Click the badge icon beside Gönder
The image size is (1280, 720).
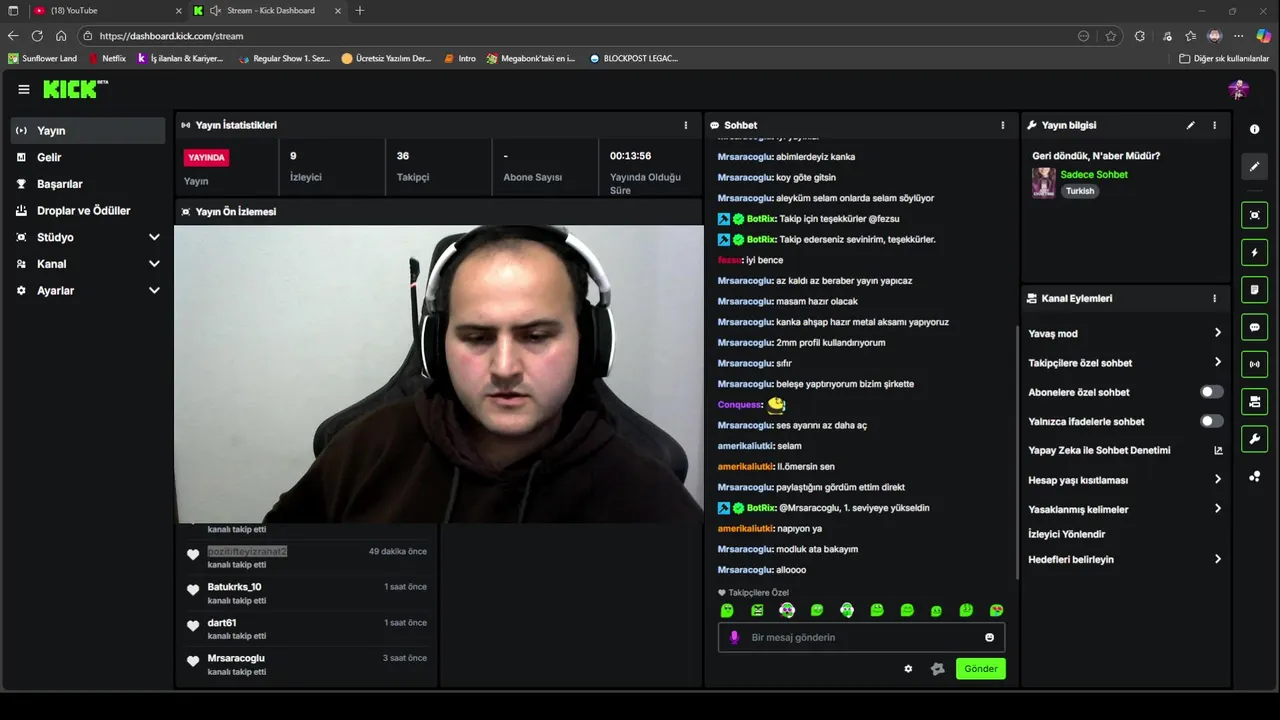point(937,669)
